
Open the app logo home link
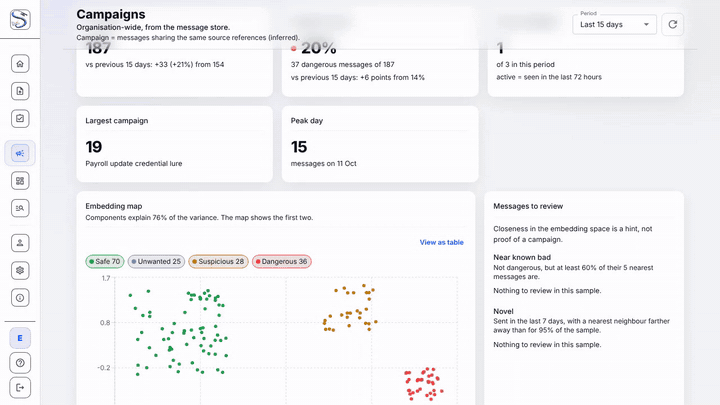20,19
